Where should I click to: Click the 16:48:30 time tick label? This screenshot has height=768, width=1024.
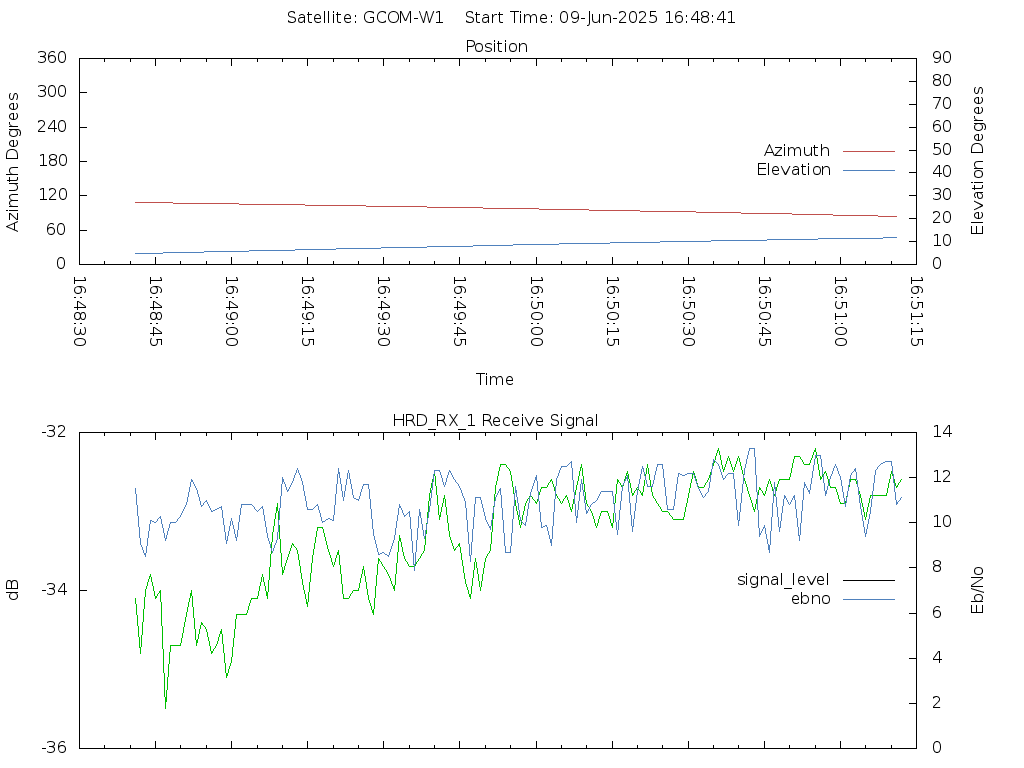click(80, 312)
